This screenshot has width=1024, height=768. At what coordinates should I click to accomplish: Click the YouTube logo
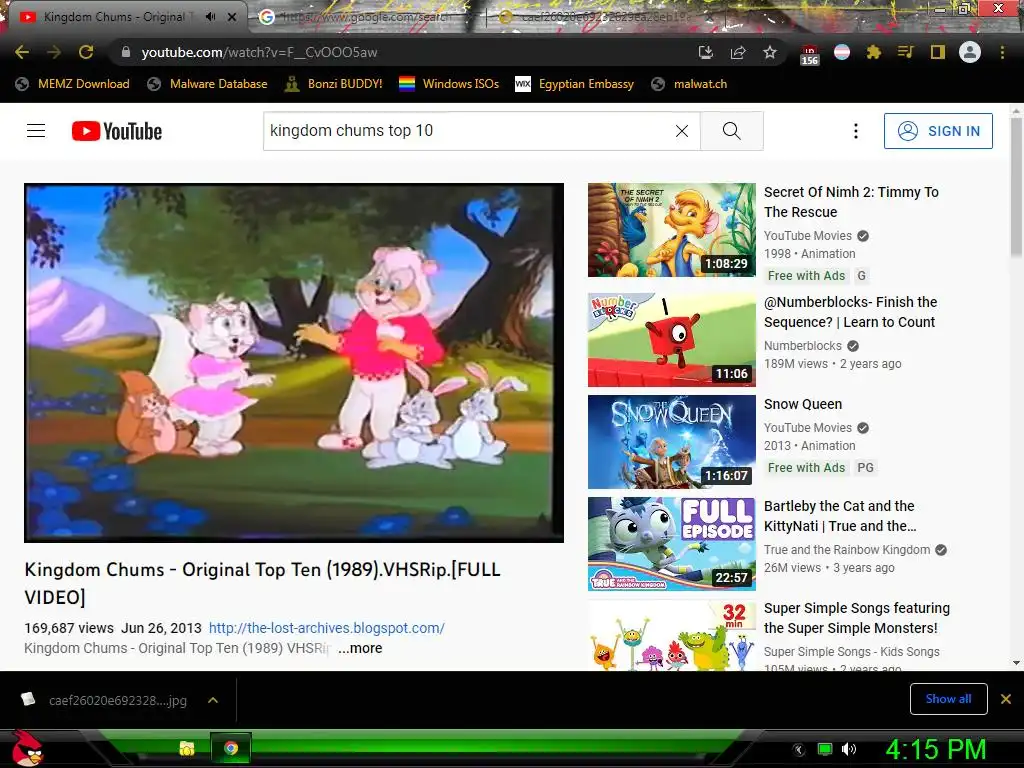tap(117, 131)
